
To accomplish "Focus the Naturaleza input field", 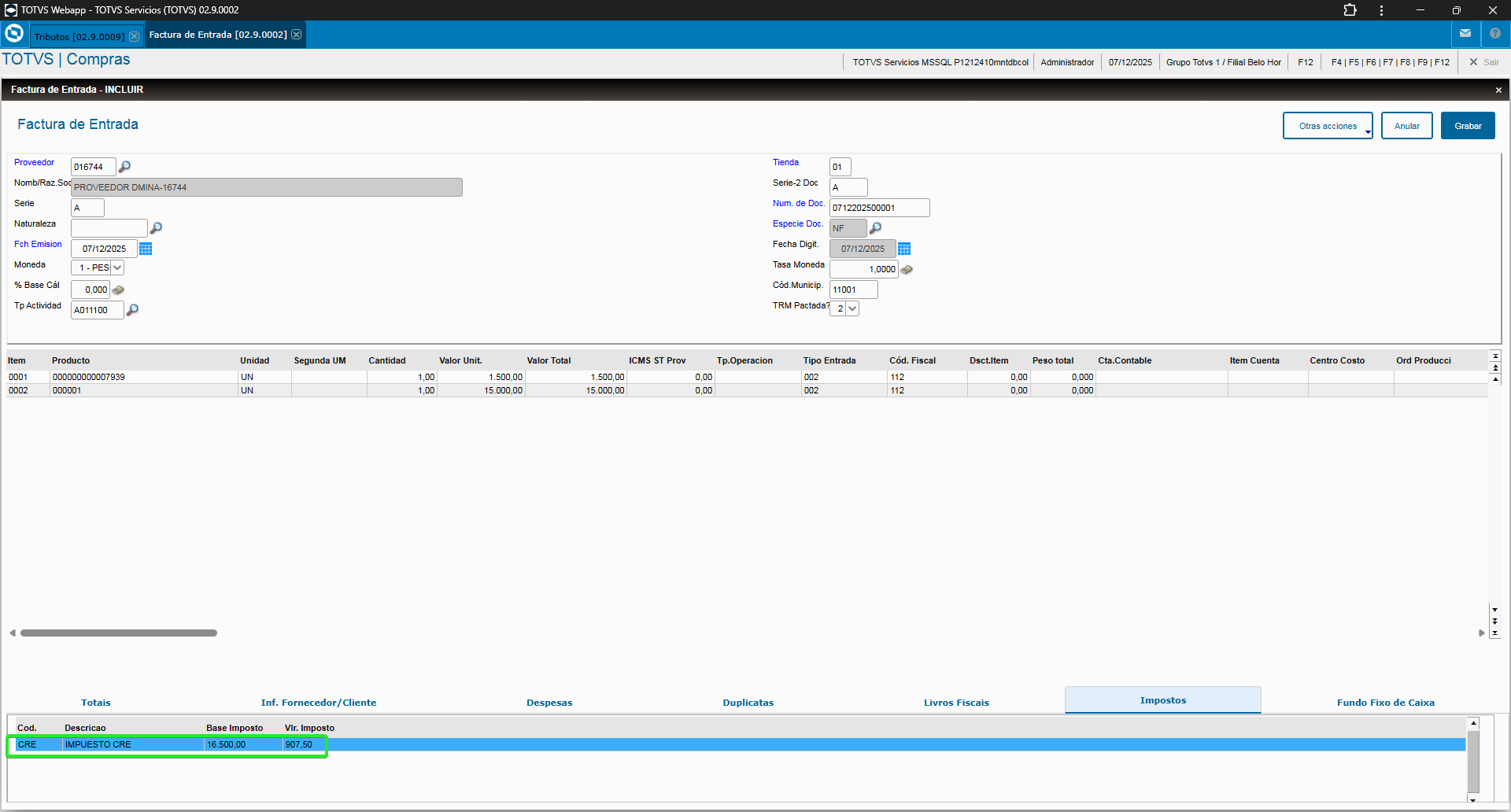I will (109, 228).
